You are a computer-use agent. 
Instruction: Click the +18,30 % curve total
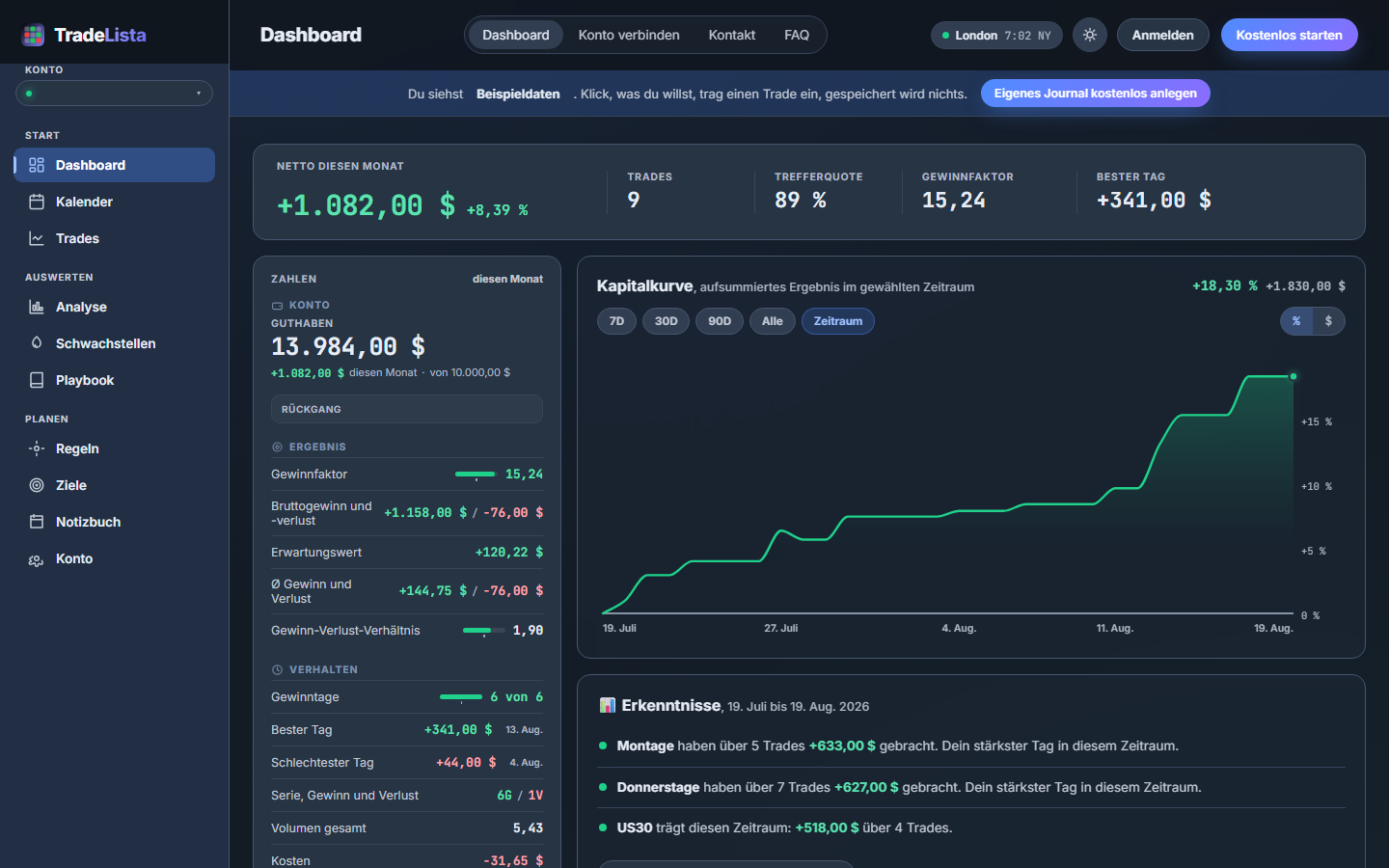(1225, 286)
